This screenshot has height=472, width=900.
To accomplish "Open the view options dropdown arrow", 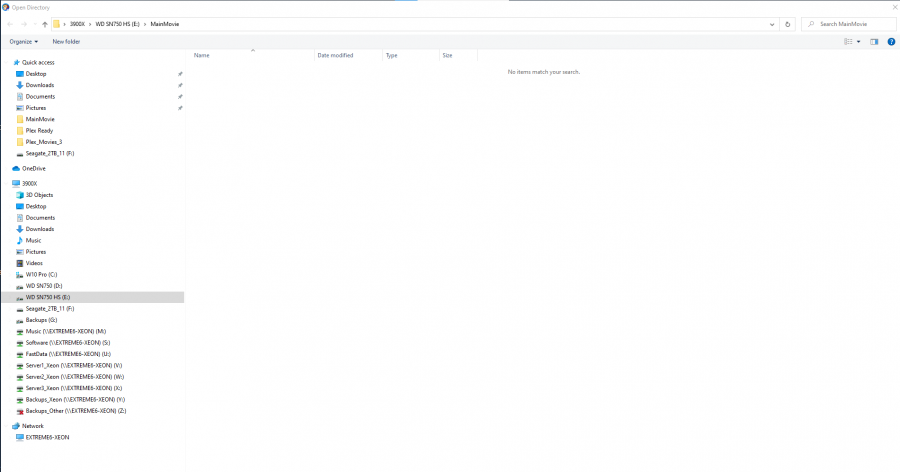I will pos(859,41).
